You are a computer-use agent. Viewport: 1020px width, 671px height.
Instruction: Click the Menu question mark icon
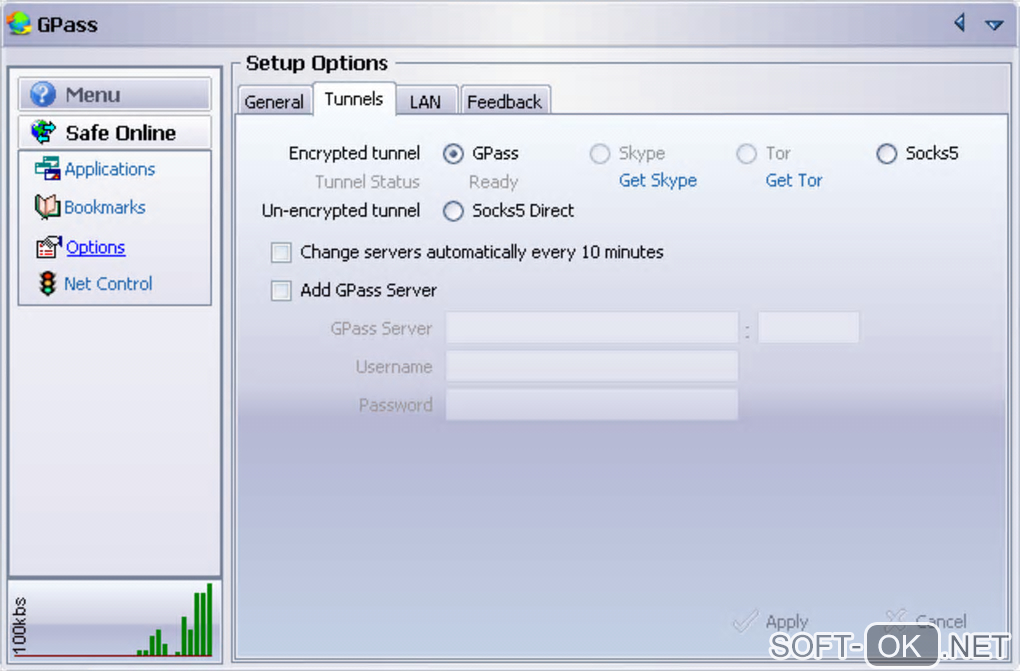click(43, 94)
